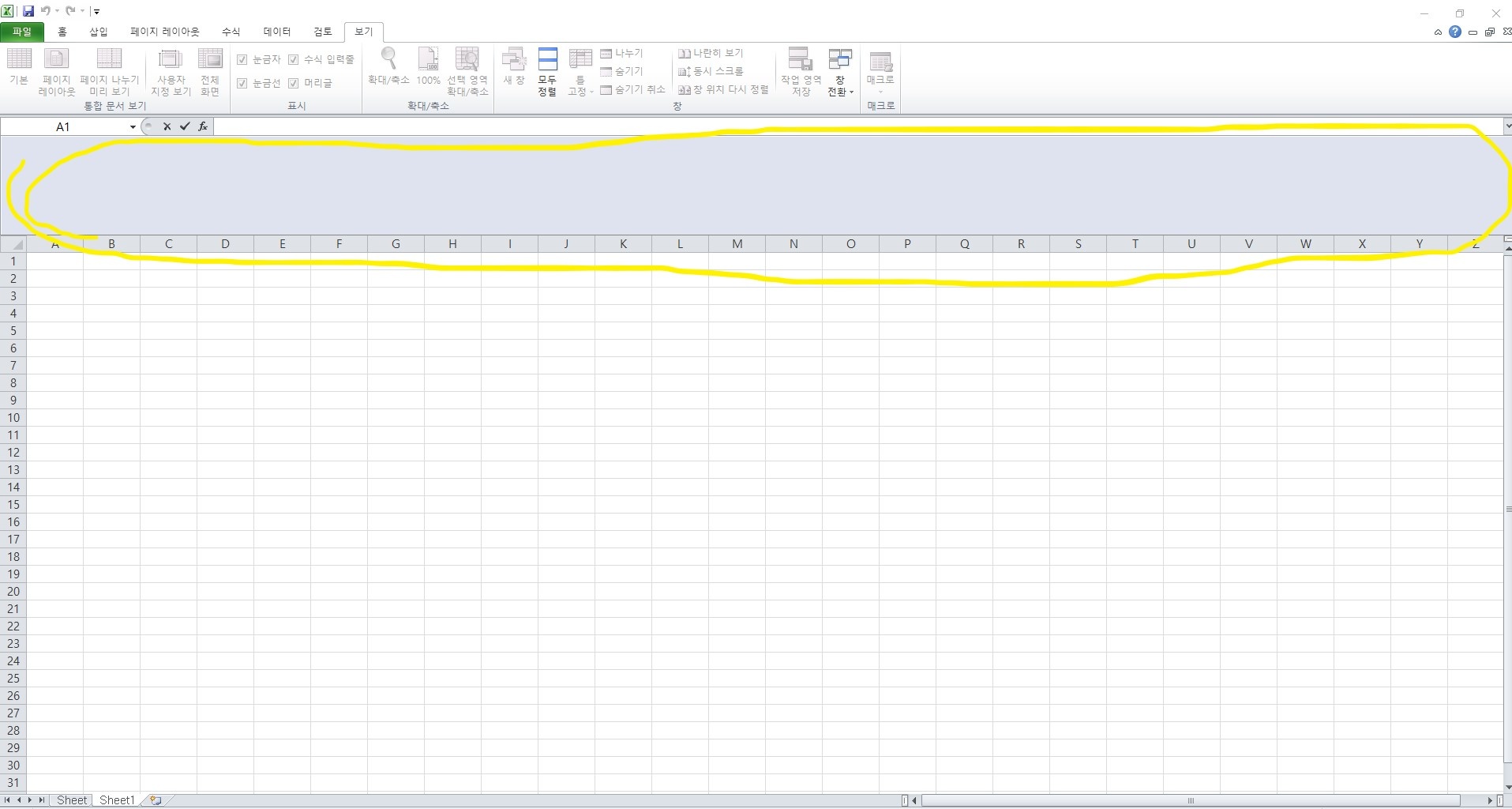This screenshot has width=1512, height=809.
Task: Cancel entry with the X in formula bar
Action: [167, 126]
